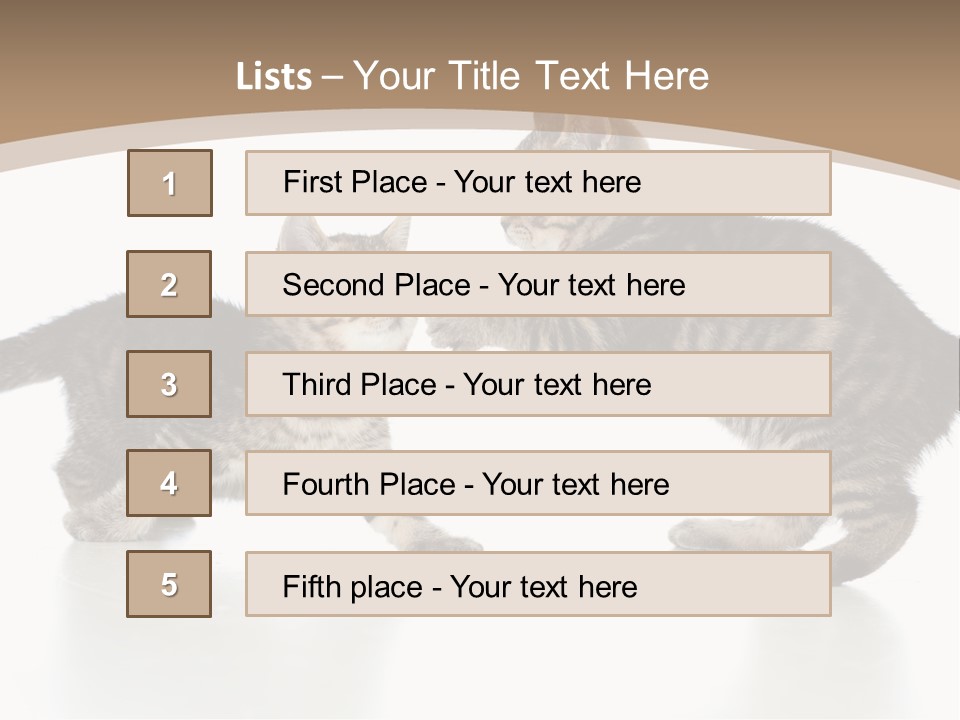
Task: Click the Fifth place text box
Action: [x=538, y=584]
